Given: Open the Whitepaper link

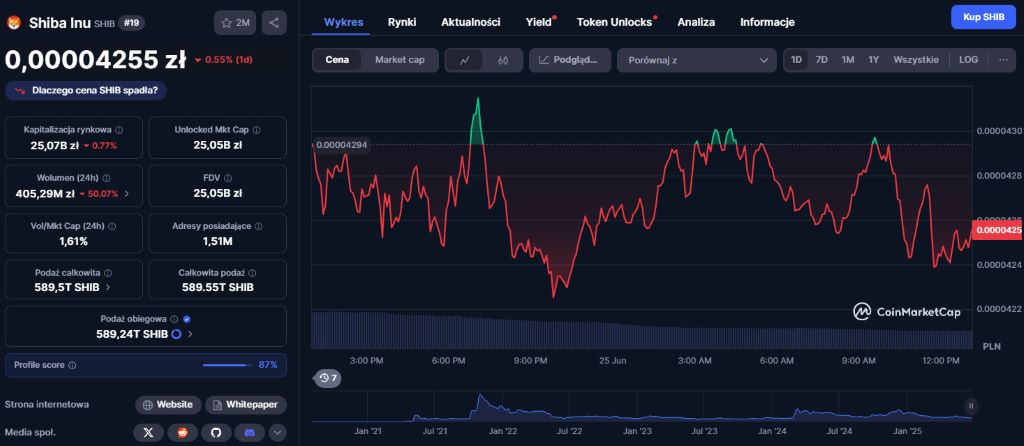Looking at the screenshot, I should click(246, 405).
